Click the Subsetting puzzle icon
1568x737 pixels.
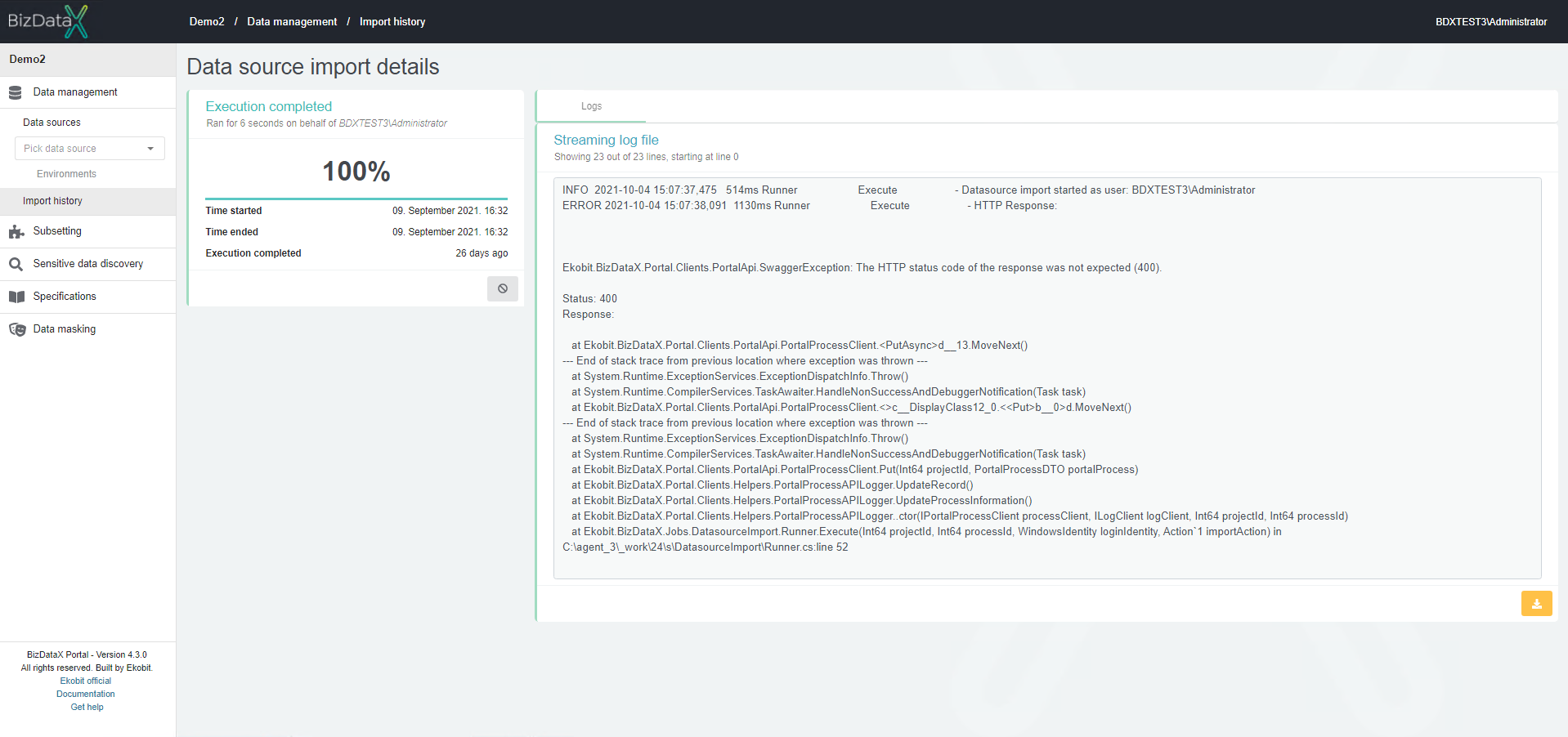coord(16,232)
